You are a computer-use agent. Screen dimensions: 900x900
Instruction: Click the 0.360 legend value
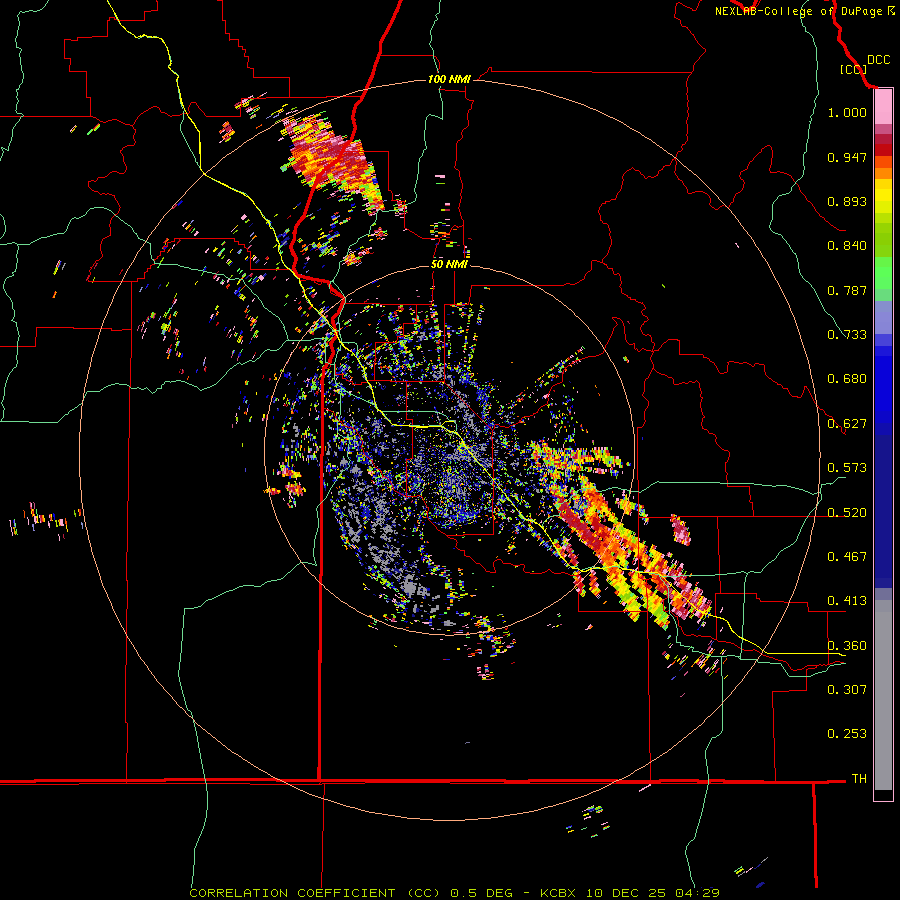tap(847, 646)
